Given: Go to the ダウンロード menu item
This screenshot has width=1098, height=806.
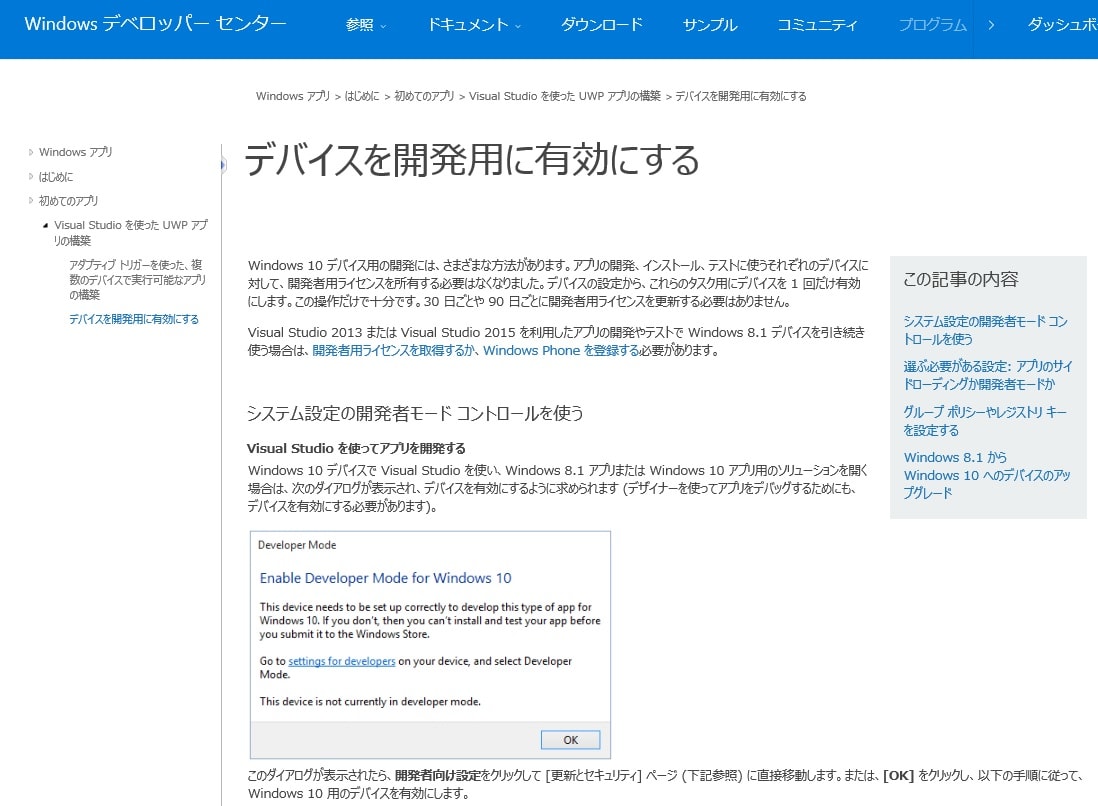Looking at the screenshot, I should point(602,25).
